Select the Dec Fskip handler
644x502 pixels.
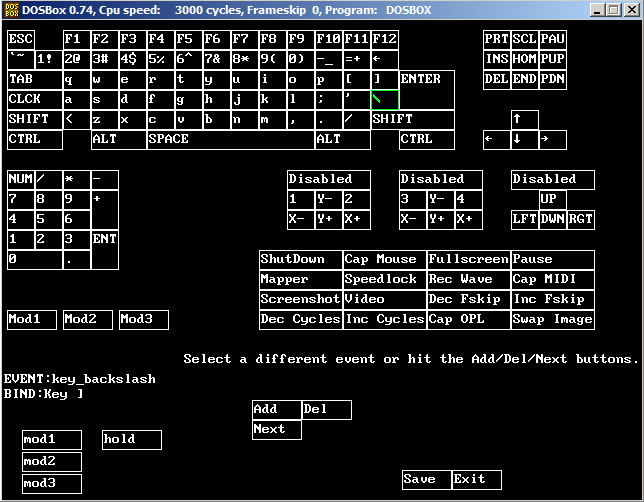point(469,299)
